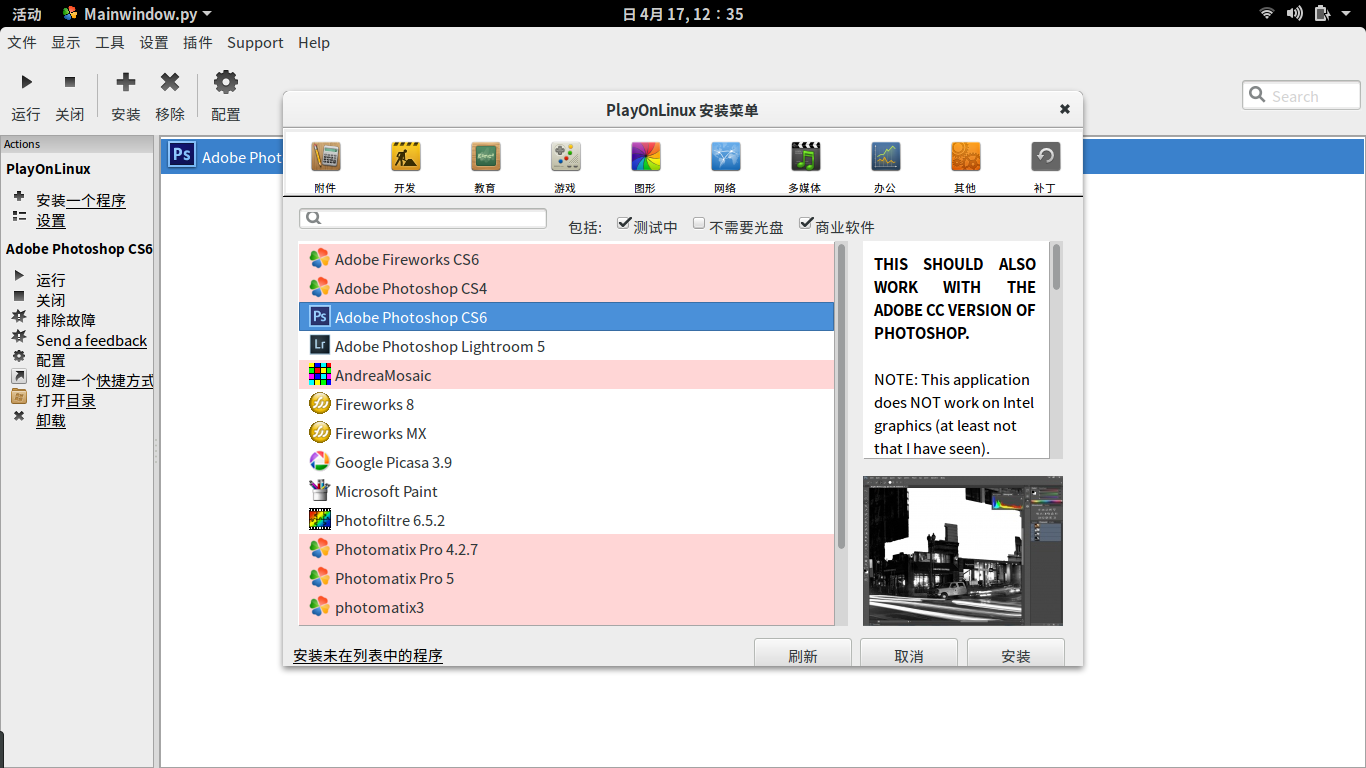This screenshot has width=1366, height=768.
Task: Click the 运行 run toolbar icon
Action: pos(26,82)
